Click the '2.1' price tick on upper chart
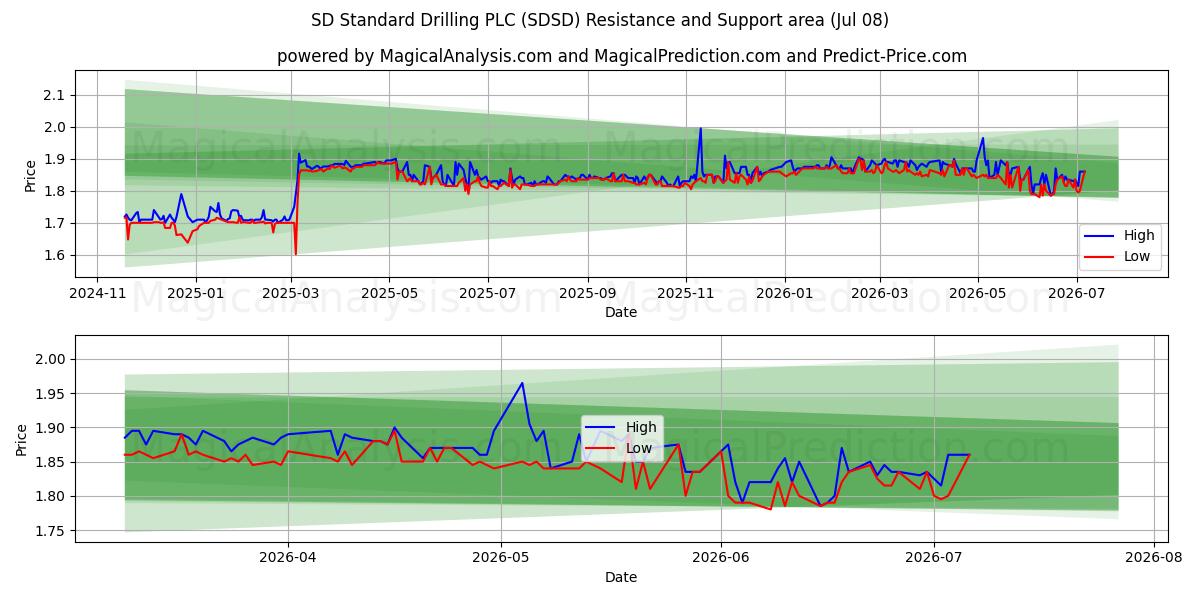The height and width of the screenshot is (600, 1200). [x=54, y=95]
